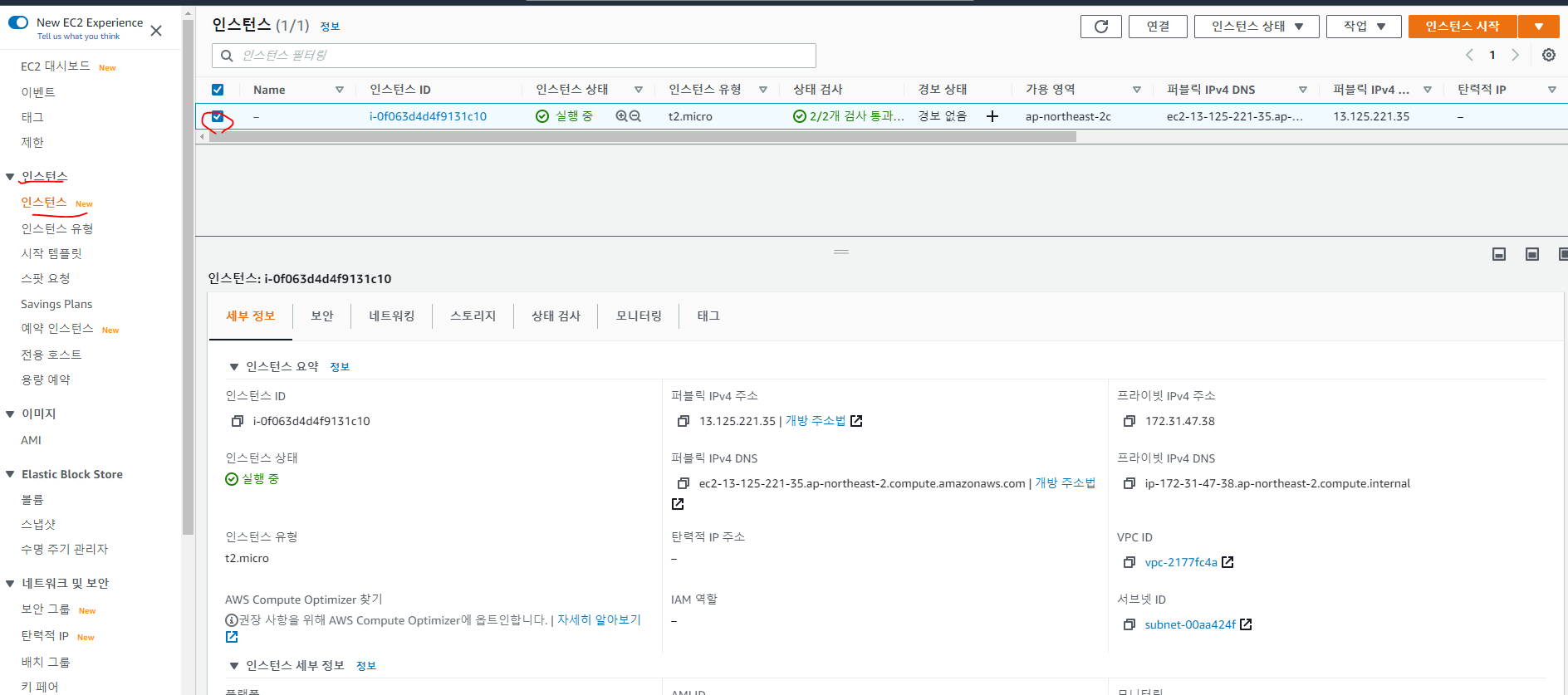Click the details panel resize handle
This screenshot has height=695, width=1568.
[841, 252]
